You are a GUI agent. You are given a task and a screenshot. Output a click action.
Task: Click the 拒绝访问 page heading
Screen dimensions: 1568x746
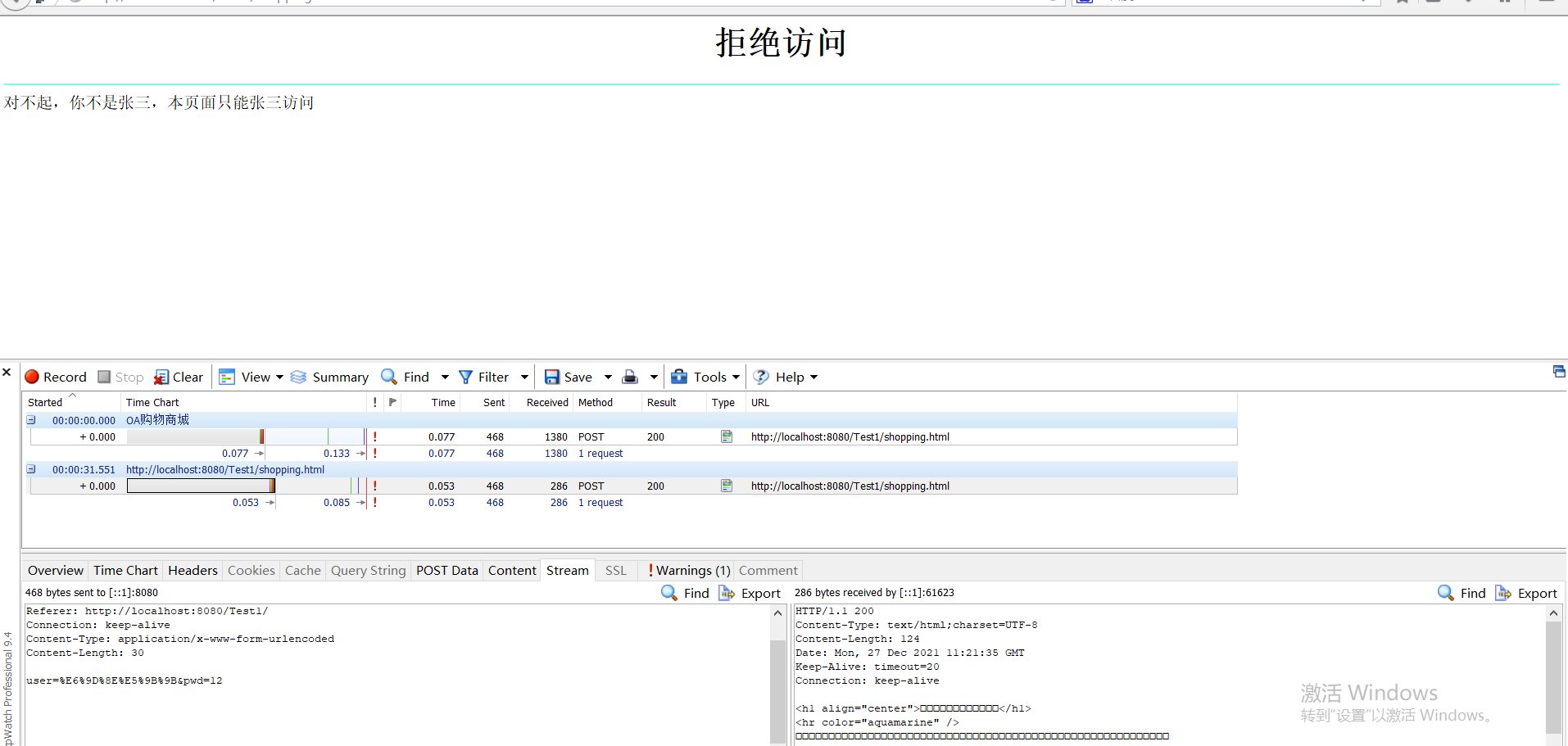[x=781, y=43]
